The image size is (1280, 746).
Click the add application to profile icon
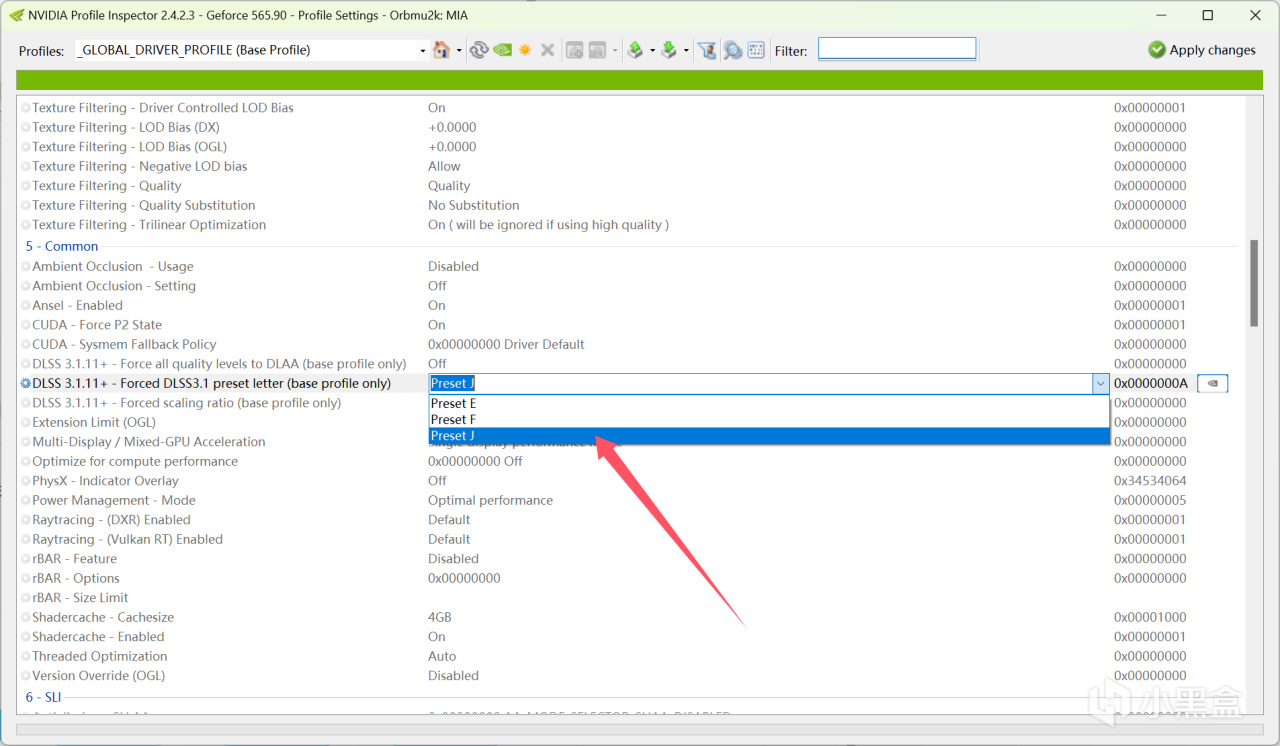575,50
